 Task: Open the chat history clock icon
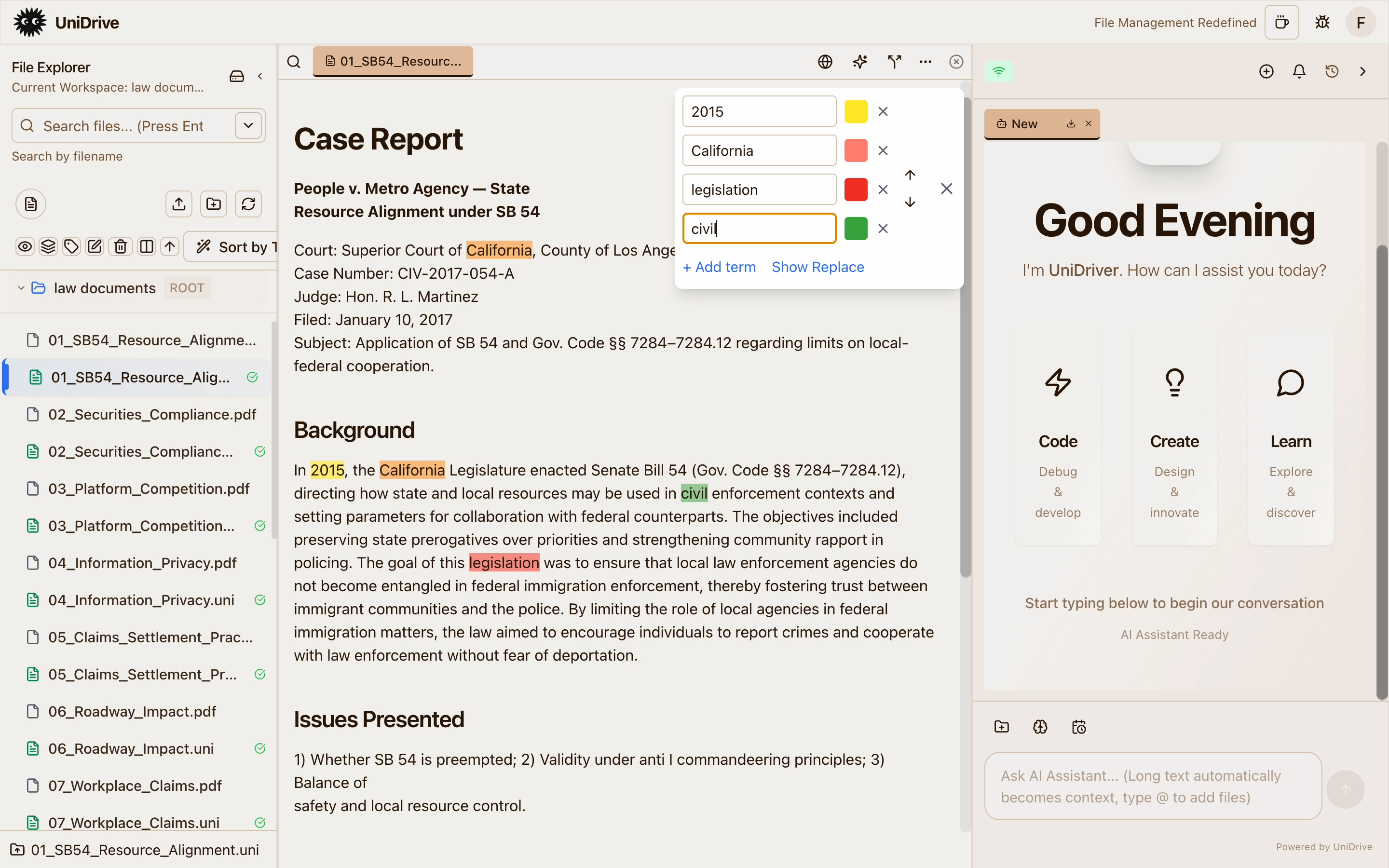coord(1332,71)
